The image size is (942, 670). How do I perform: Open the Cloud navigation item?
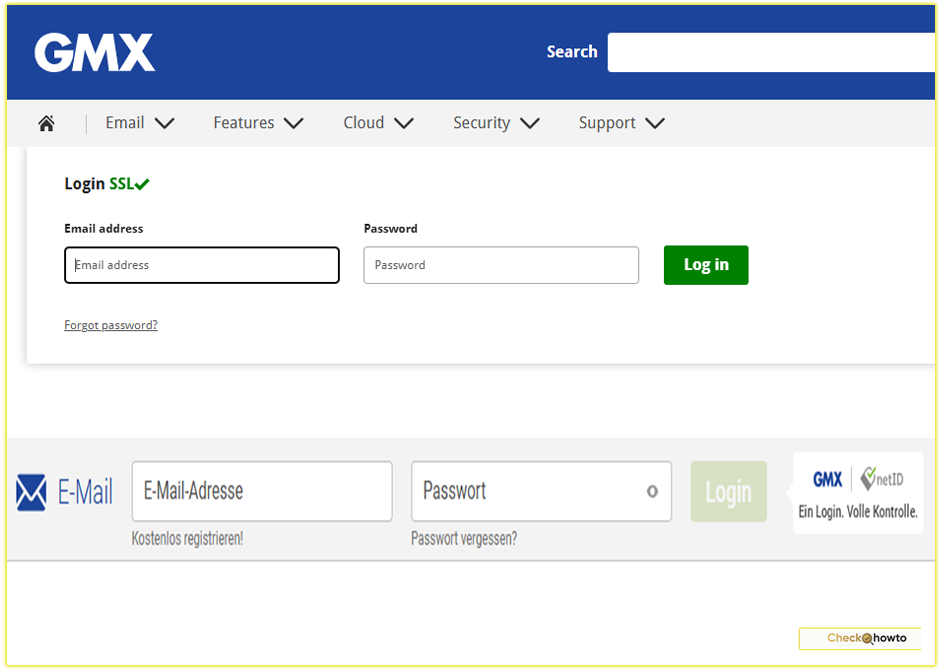click(x=363, y=123)
